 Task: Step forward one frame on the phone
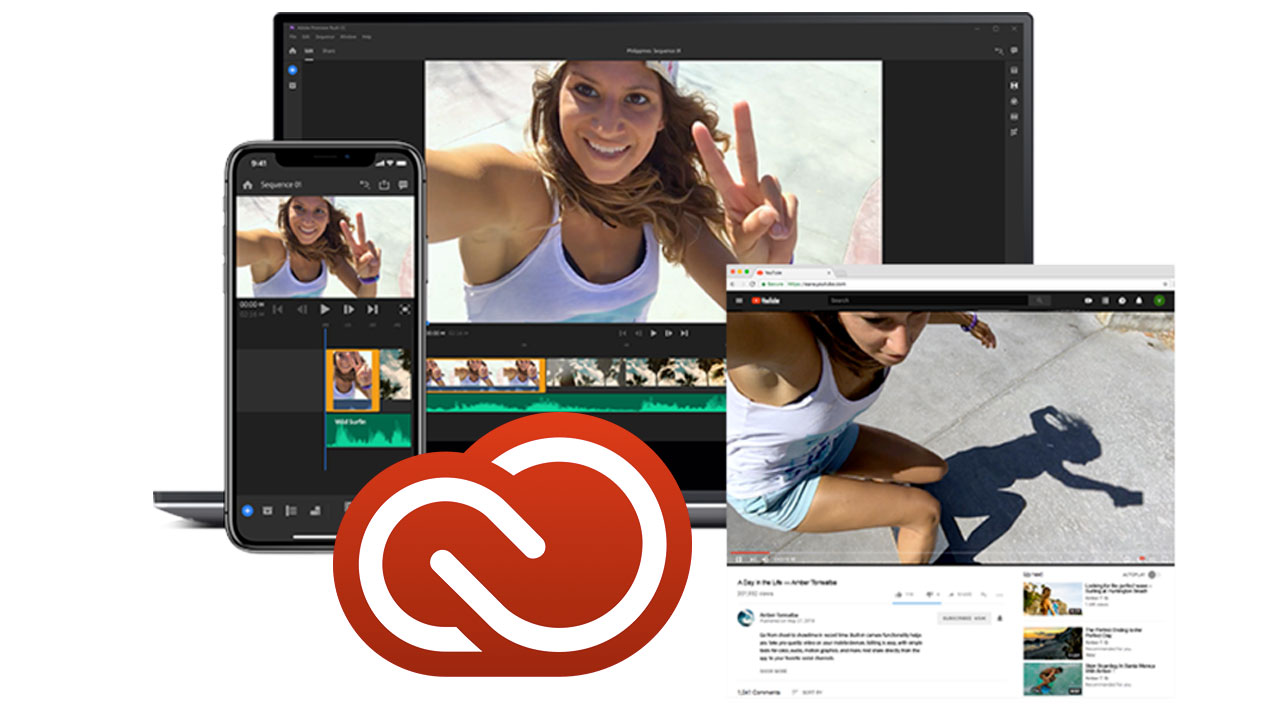point(349,309)
